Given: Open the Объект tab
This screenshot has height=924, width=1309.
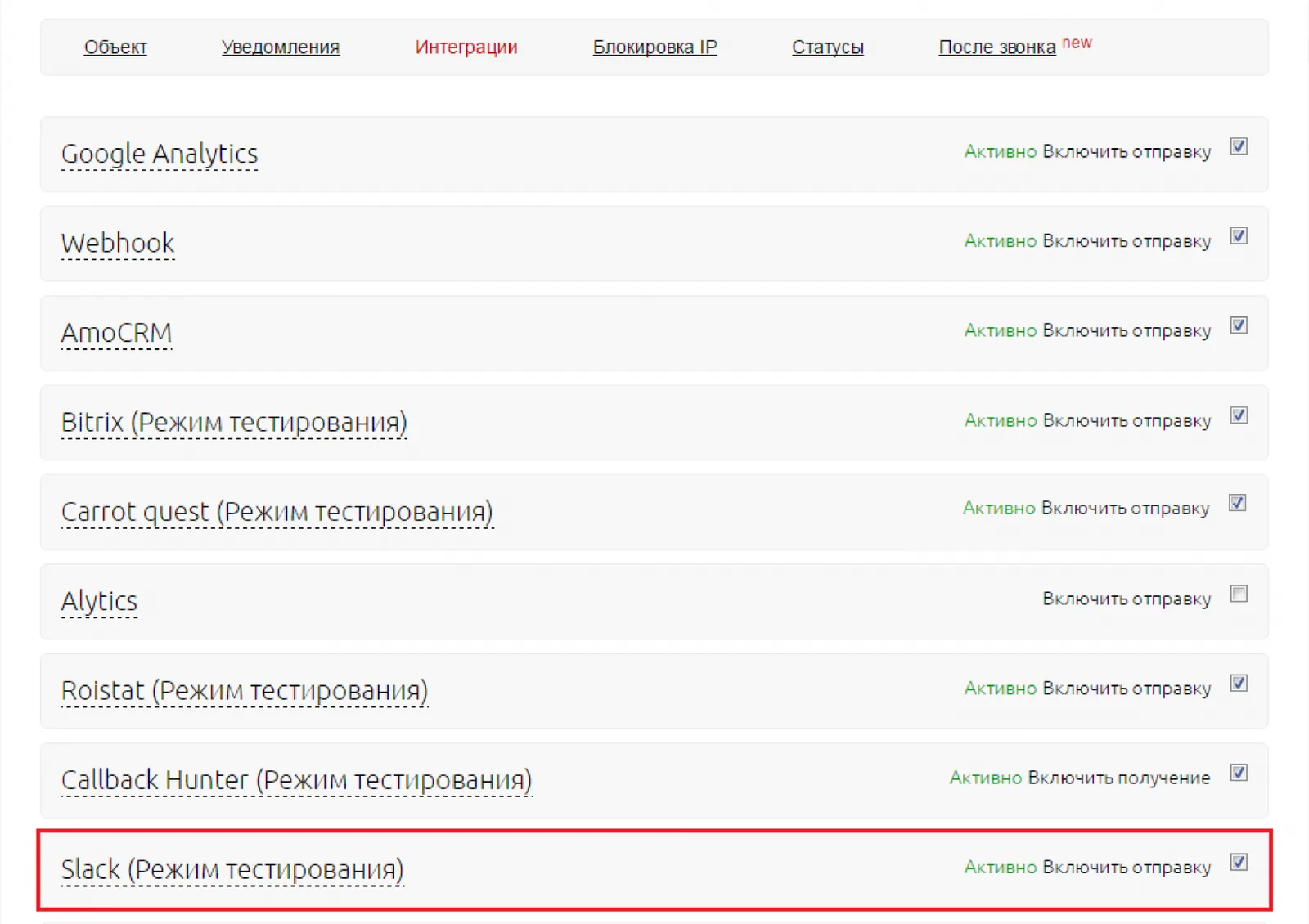Looking at the screenshot, I should 115,47.
